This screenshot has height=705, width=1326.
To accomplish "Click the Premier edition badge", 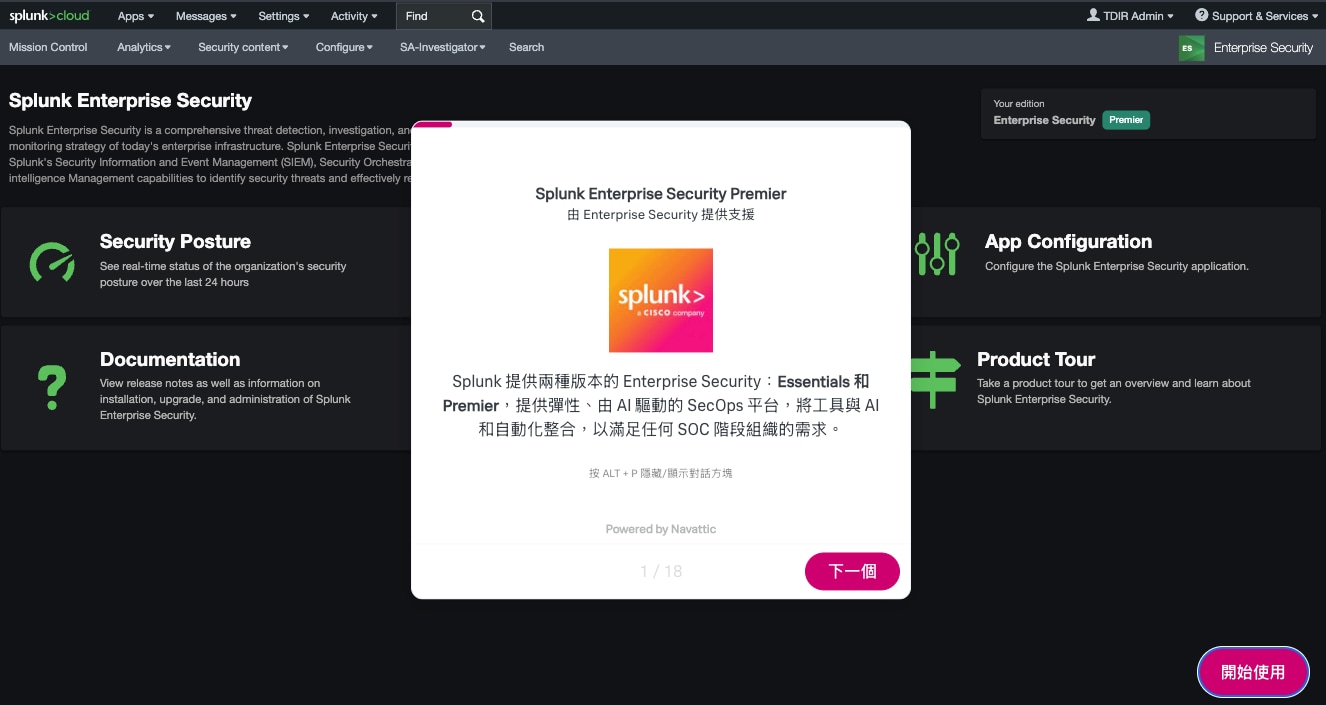I will [1126, 120].
